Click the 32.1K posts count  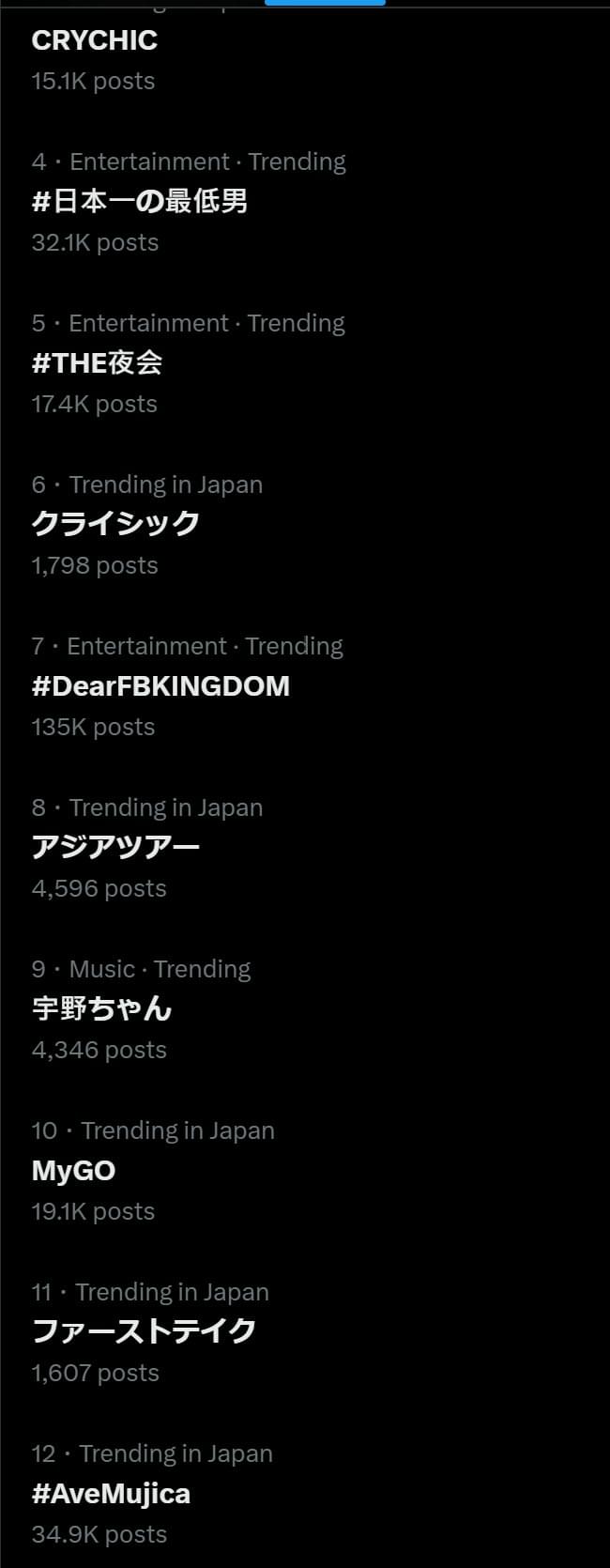pyautogui.click(x=95, y=242)
